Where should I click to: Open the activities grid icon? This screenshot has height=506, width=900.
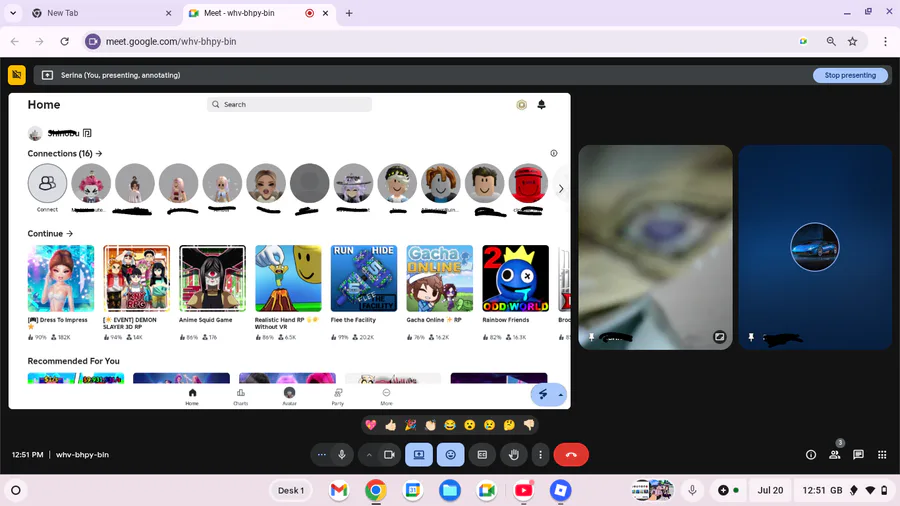[882, 455]
